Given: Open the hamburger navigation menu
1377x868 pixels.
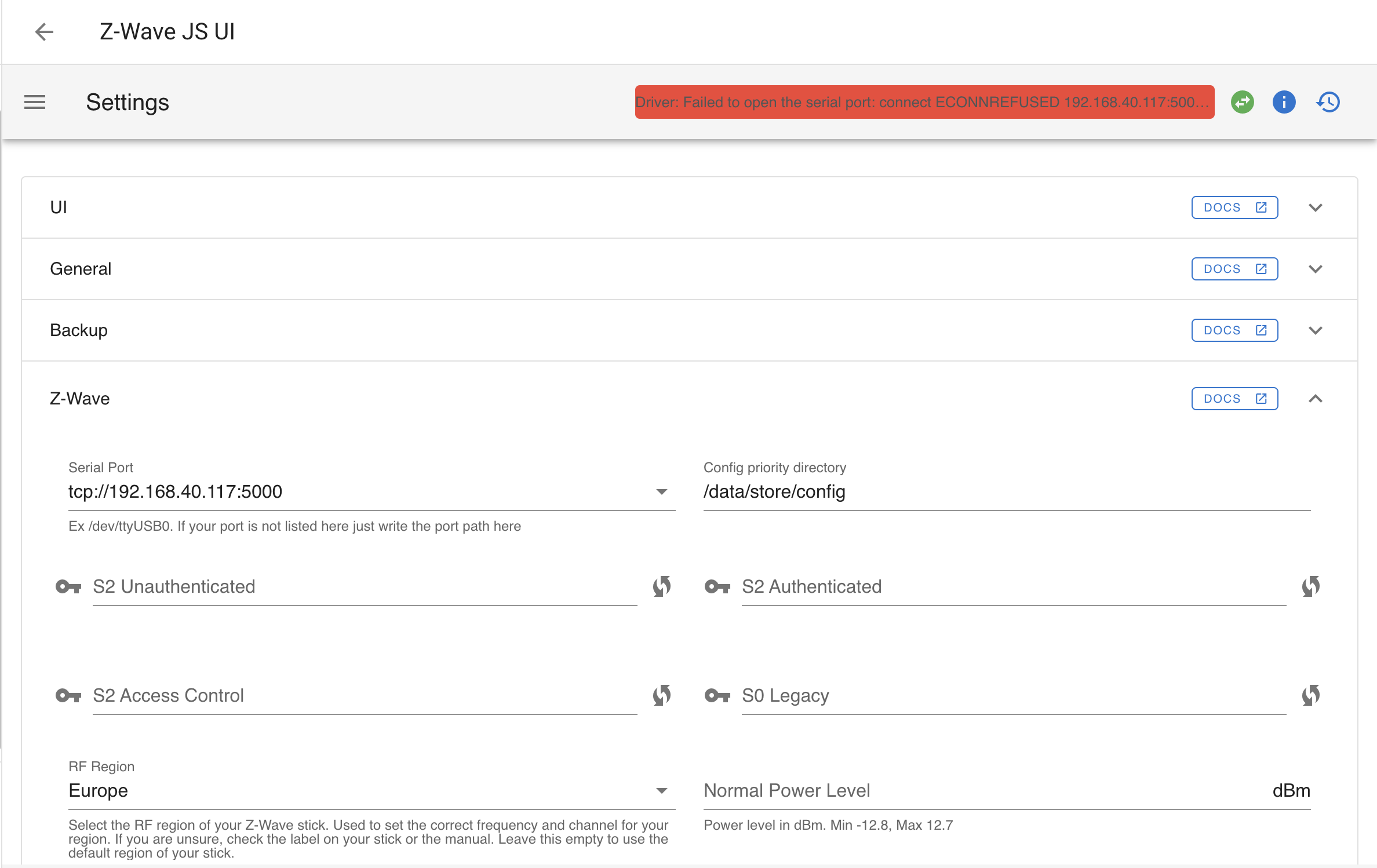Looking at the screenshot, I should tap(35, 103).
